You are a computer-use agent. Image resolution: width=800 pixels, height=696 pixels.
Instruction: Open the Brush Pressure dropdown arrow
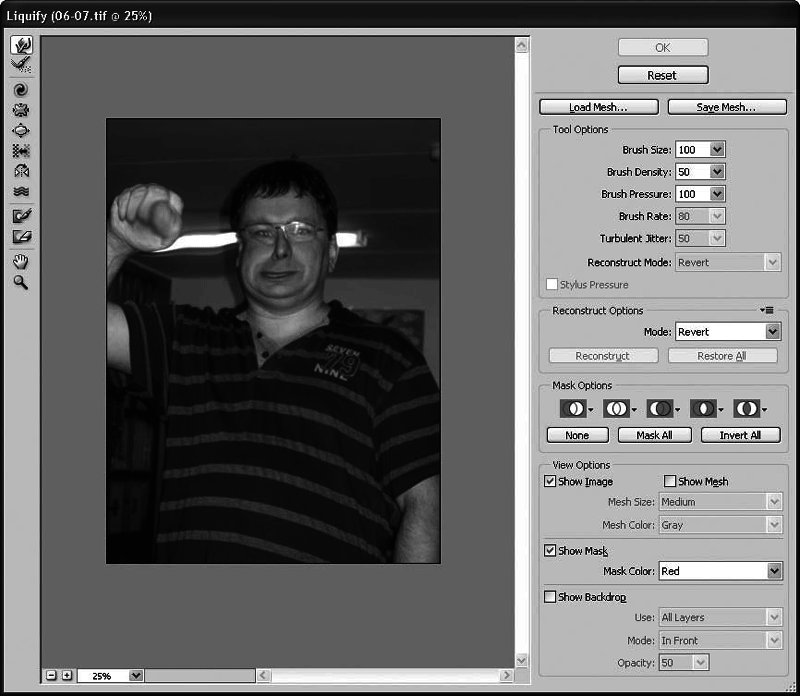tap(717, 194)
